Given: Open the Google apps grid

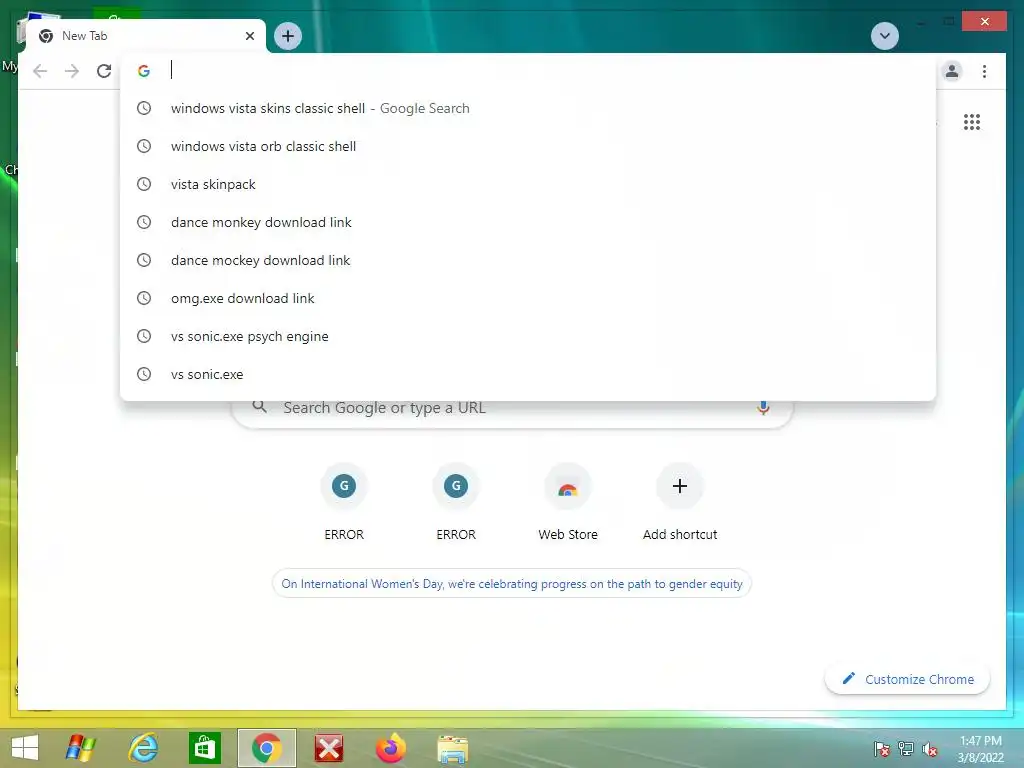Looking at the screenshot, I should point(972,121).
